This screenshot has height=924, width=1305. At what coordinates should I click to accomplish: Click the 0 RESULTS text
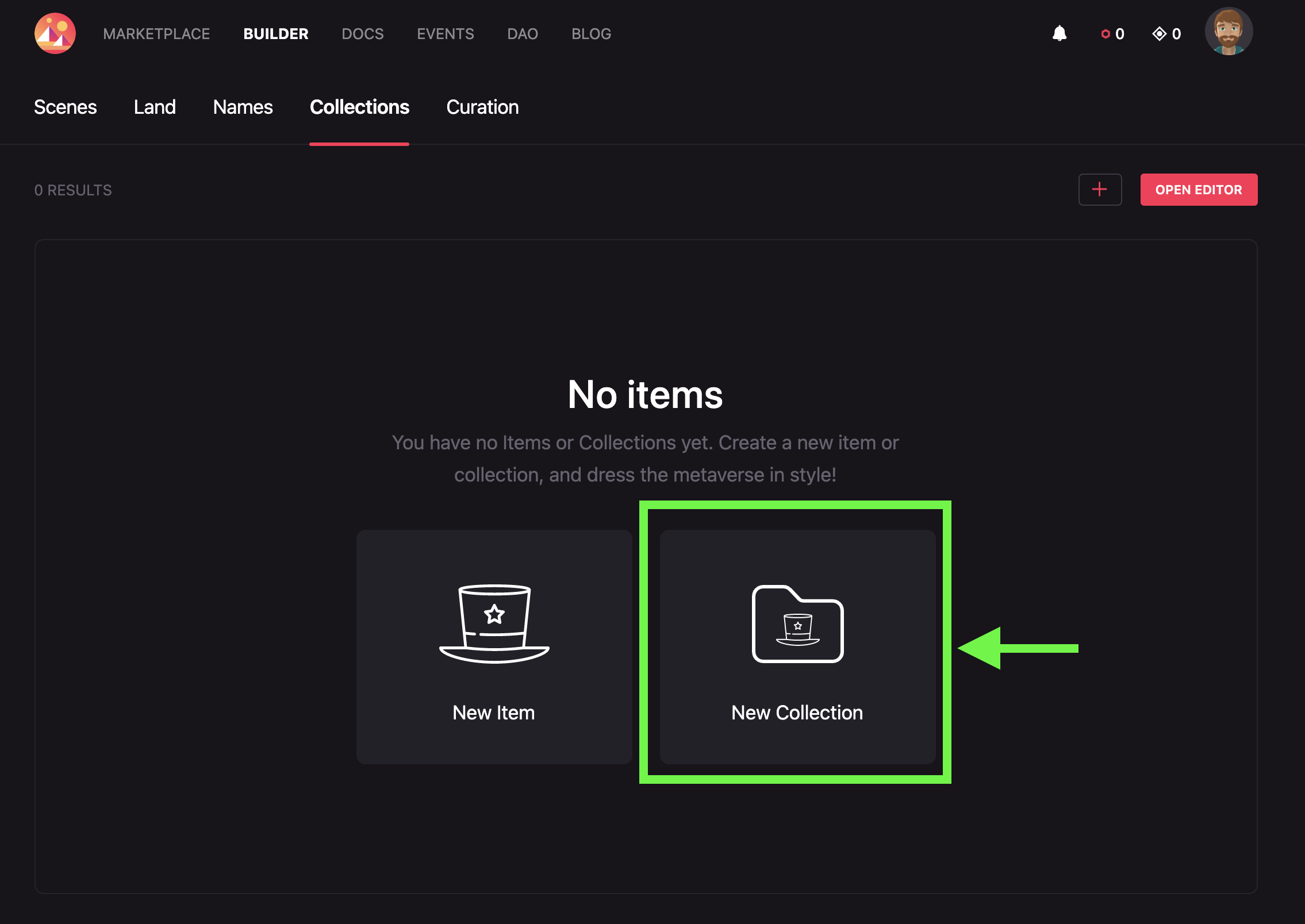click(x=73, y=190)
